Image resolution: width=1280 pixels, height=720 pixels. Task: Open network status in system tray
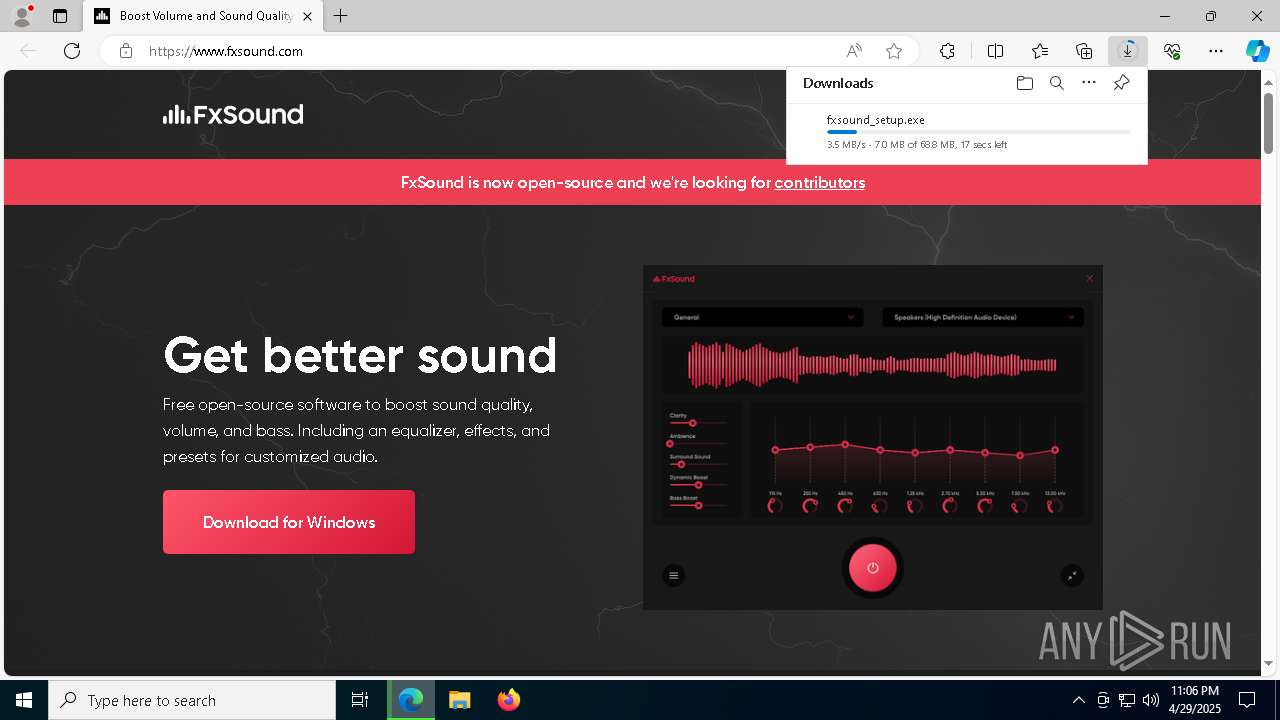click(x=1127, y=700)
